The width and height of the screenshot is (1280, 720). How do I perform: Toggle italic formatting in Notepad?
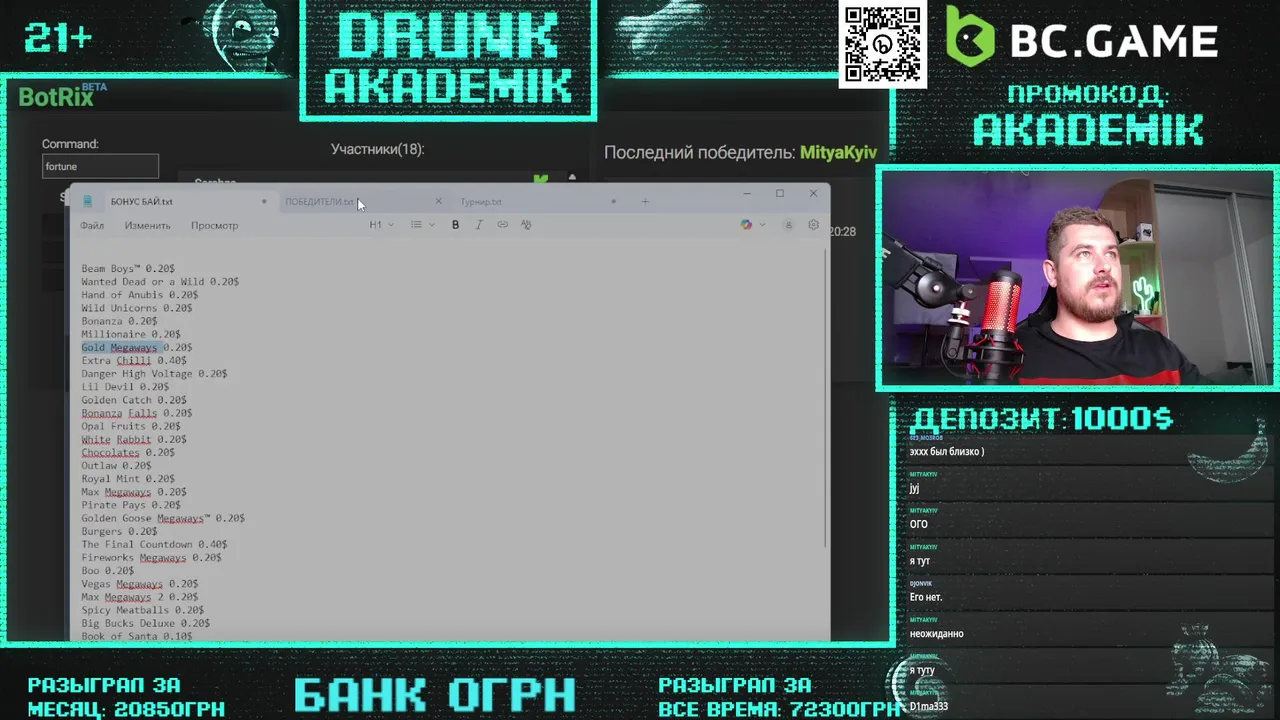click(x=479, y=225)
